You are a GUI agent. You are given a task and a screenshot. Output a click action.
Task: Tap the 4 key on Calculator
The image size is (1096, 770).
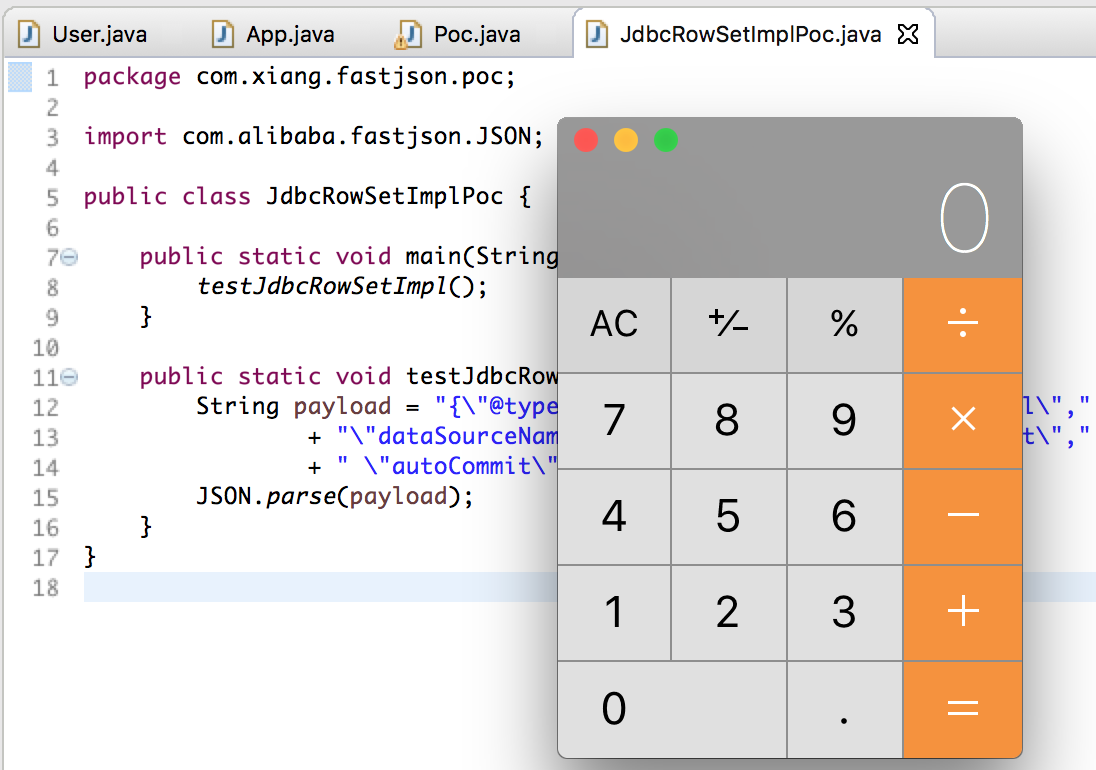(x=614, y=516)
